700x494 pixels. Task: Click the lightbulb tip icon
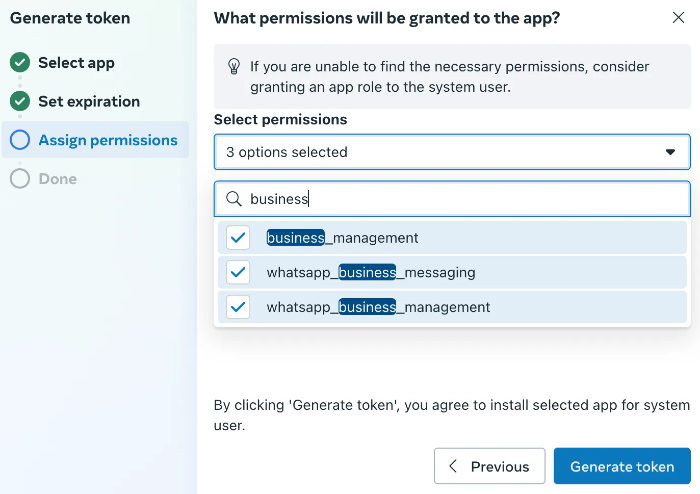click(234, 67)
